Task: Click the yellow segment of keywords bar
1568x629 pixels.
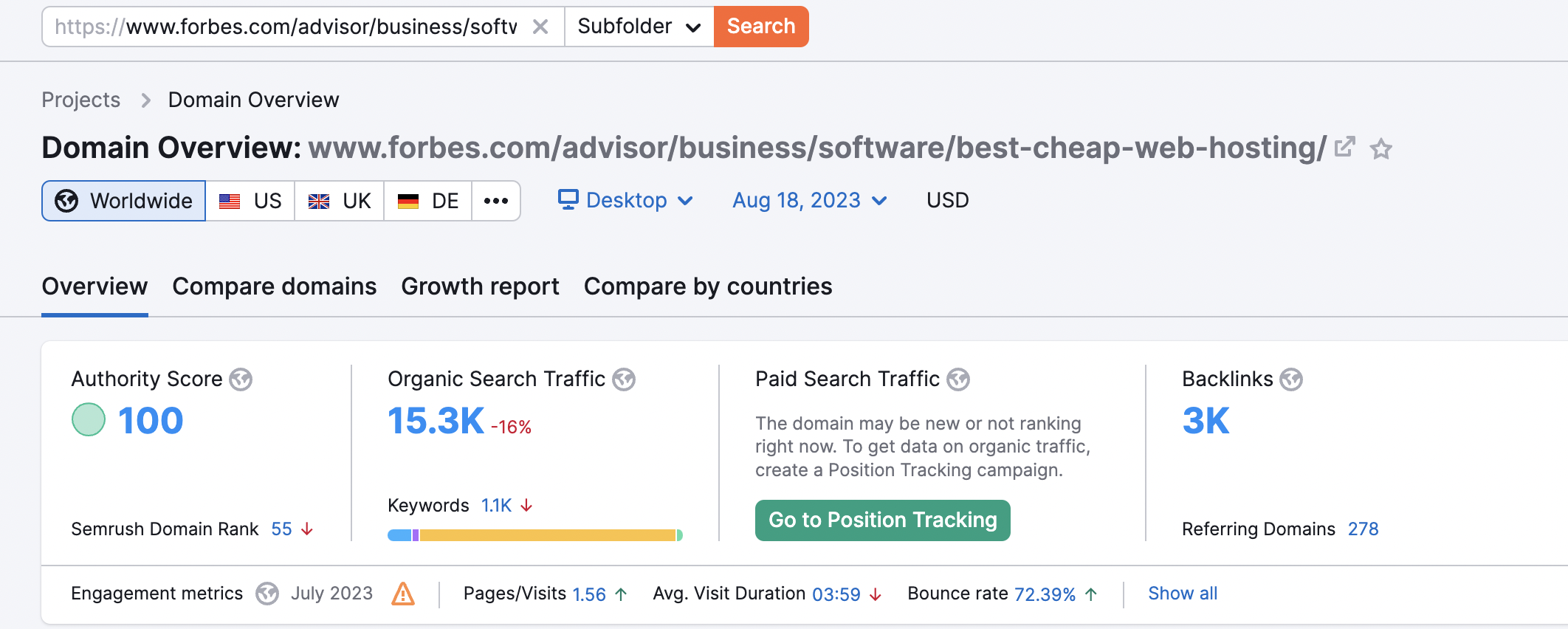Action: [548, 535]
